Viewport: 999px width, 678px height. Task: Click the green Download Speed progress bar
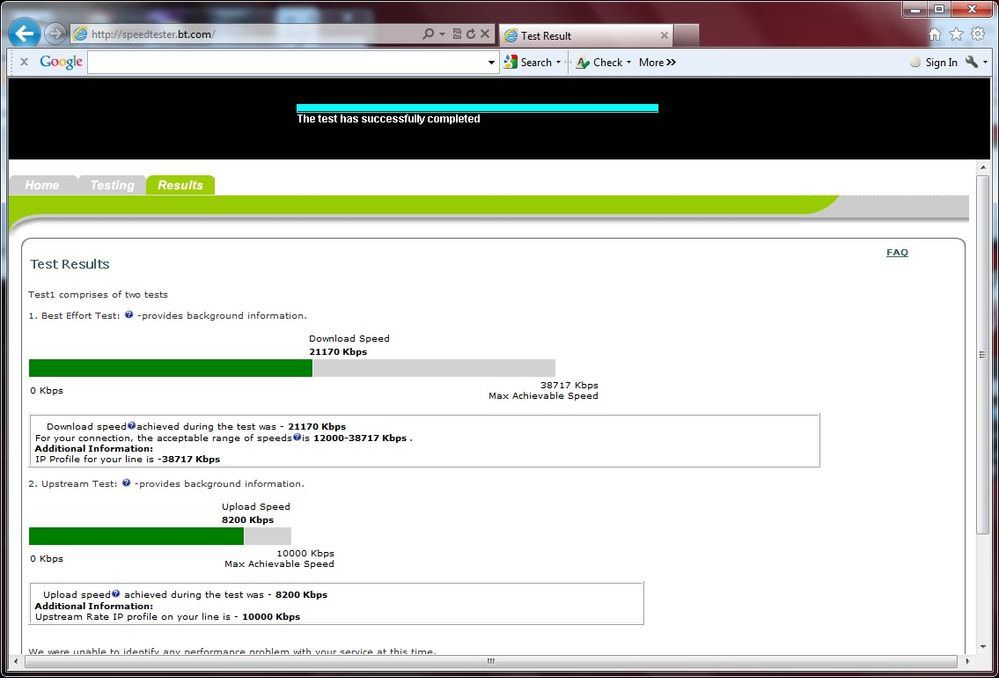[x=170, y=368]
